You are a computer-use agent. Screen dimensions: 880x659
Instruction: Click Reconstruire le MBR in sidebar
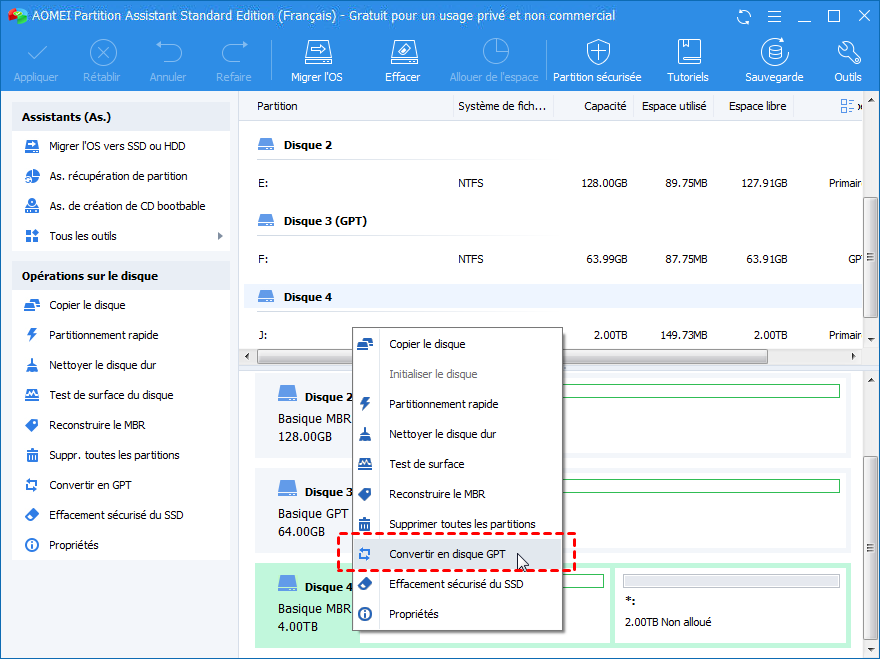point(97,425)
